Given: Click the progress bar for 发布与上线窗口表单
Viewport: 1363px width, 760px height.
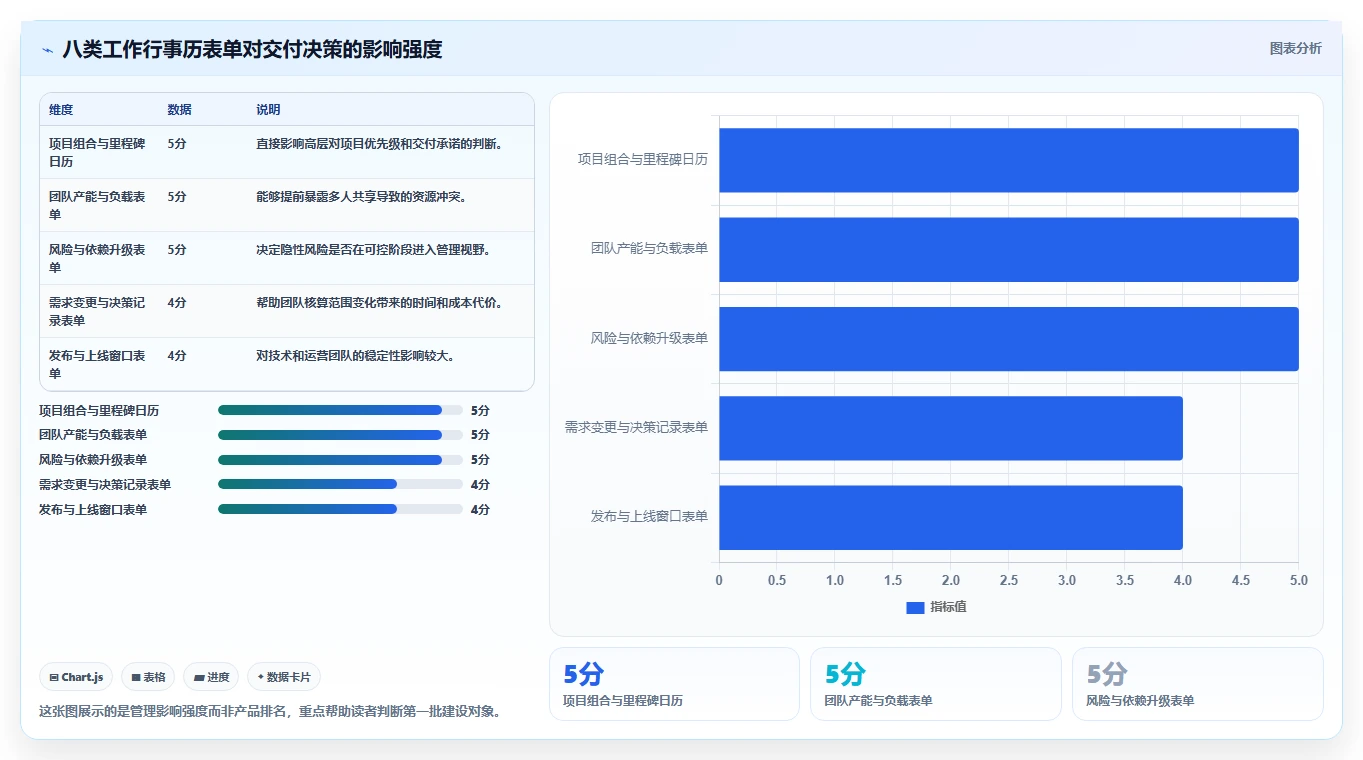Looking at the screenshot, I should coord(340,510).
